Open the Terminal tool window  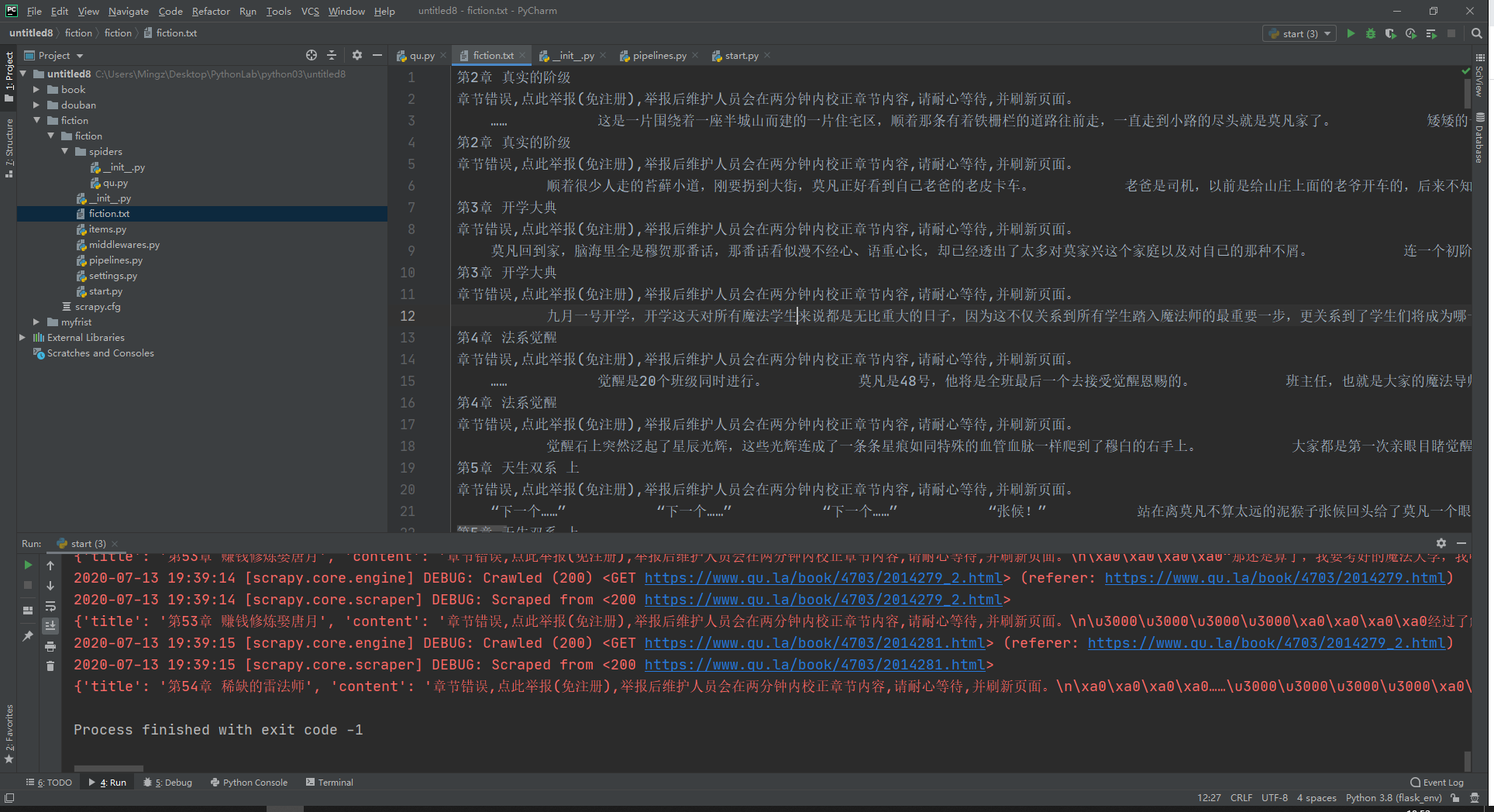(330, 783)
